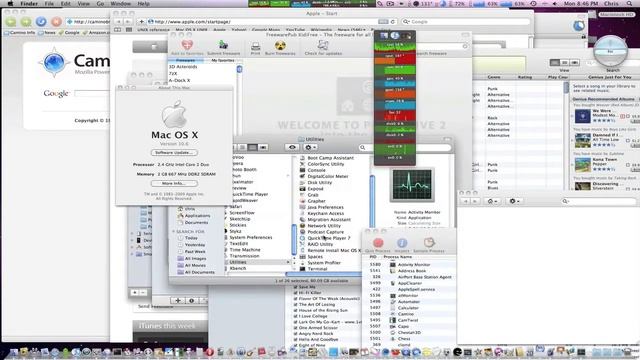Switch Utilities window to Cover Flow
Image resolution: width=640 pixels, height=360 pixels.
[x=263, y=147]
